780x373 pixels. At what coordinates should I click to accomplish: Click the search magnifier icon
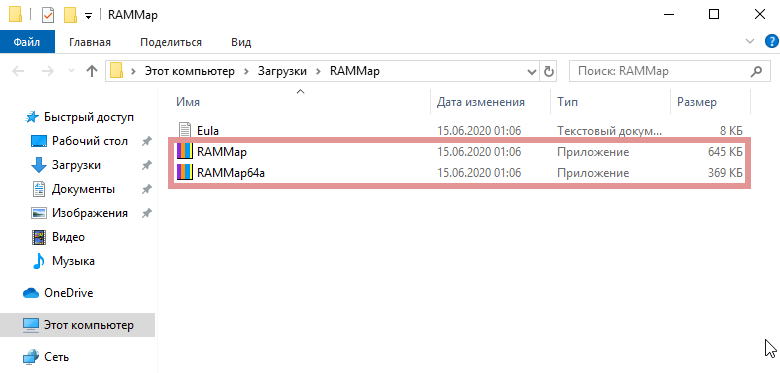(x=756, y=72)
